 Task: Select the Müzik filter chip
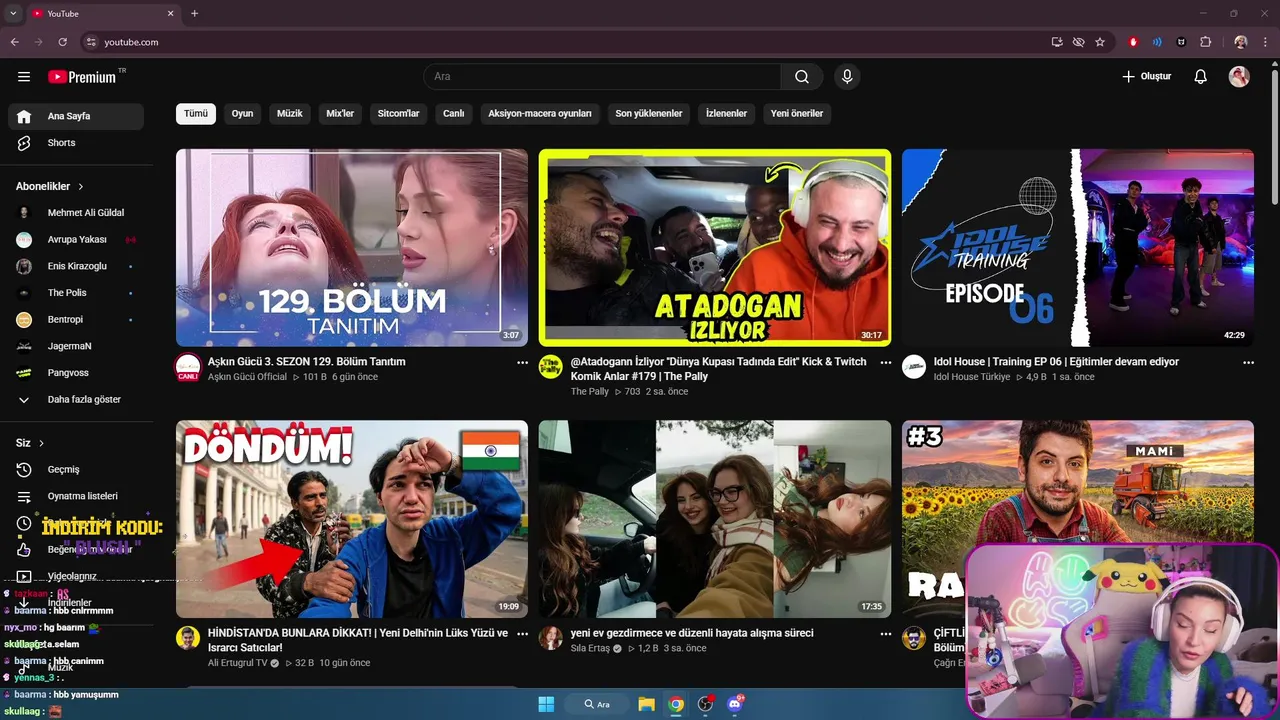click(290, 113)
